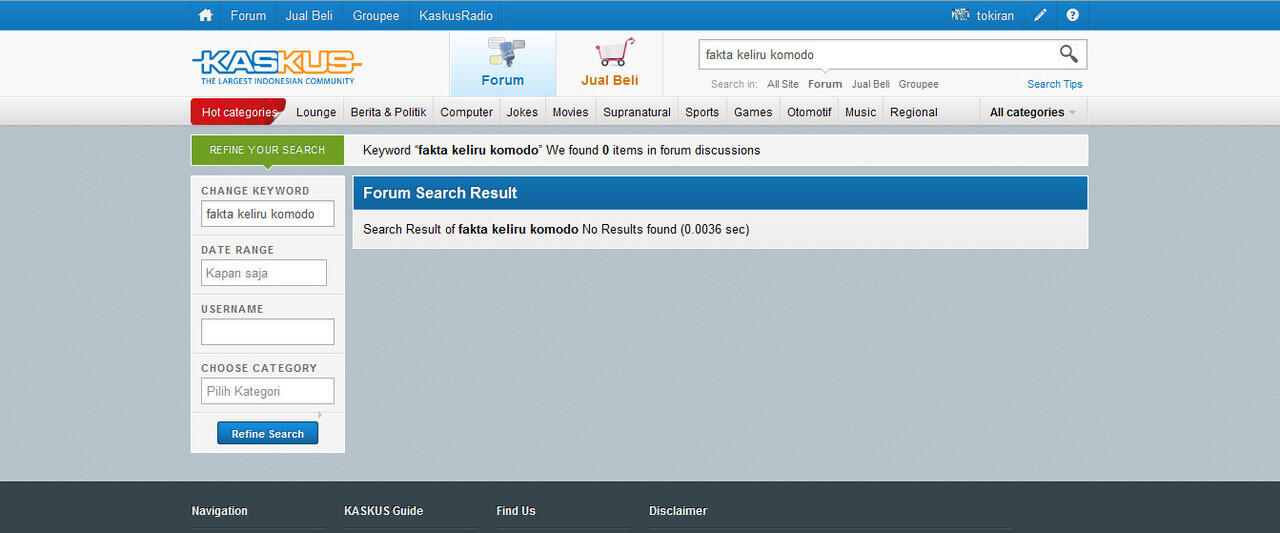
Task: Open the Games category
Action: [x=753, y=112]
